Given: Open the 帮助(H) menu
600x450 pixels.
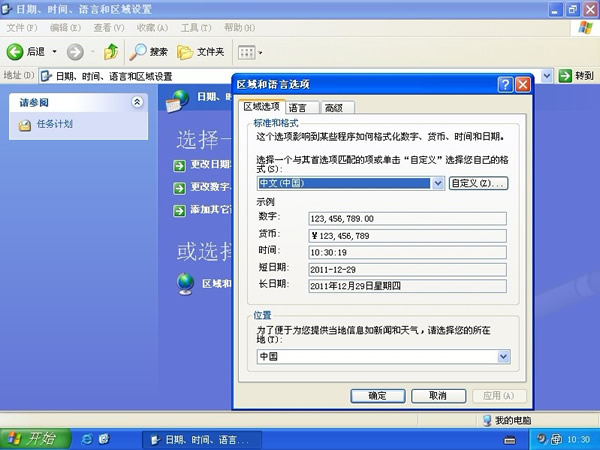Looking at the screenshot, I should pos(239,28).
